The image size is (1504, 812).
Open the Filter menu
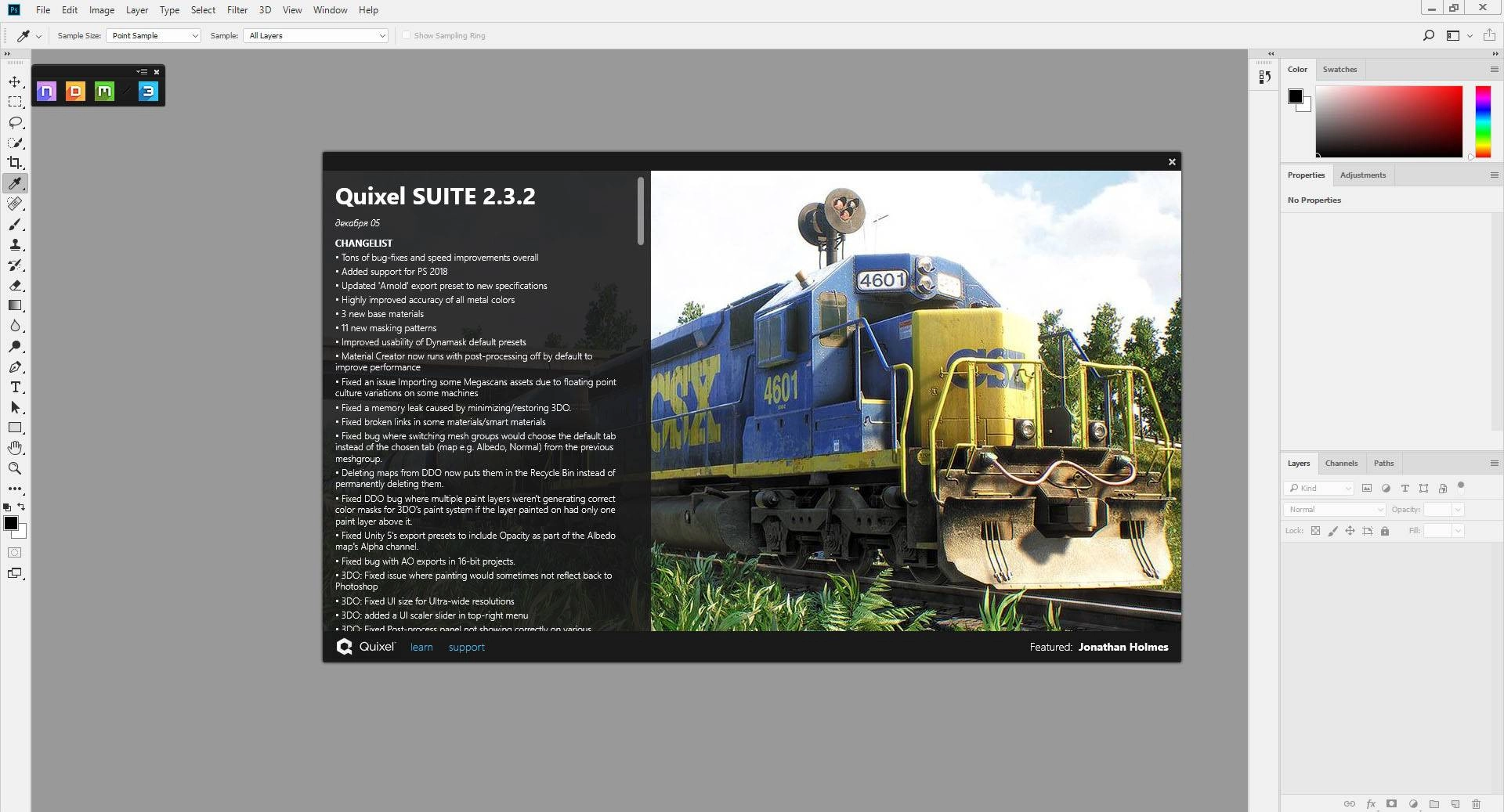tap(237, 10)
